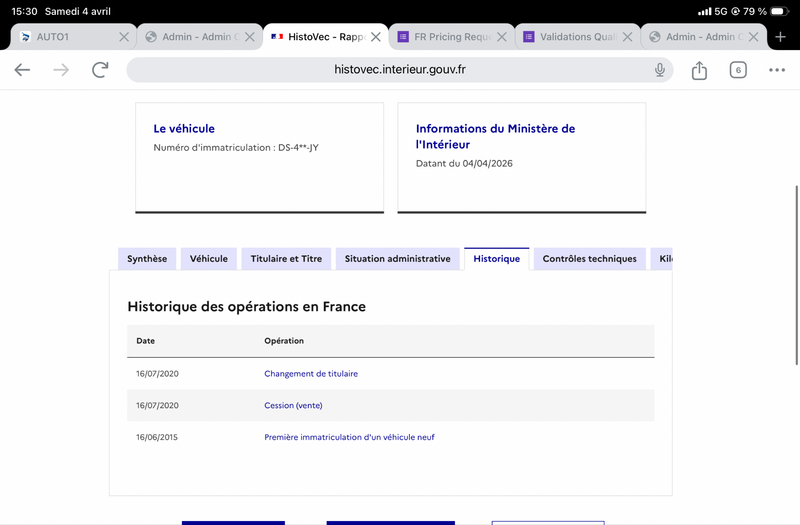Open Première immatriculation d'un véhicule neuf
The image size is (800, 525).
point(349,437)
